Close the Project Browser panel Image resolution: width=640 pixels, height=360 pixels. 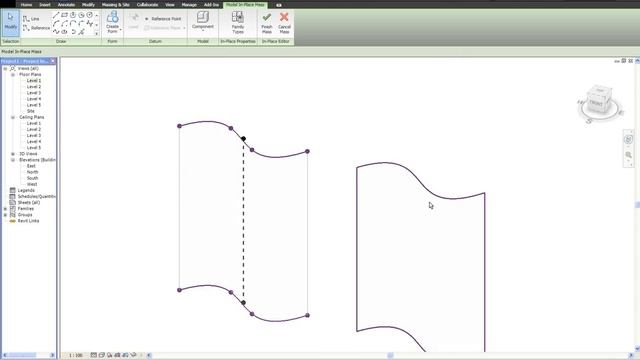pos(53,61)
